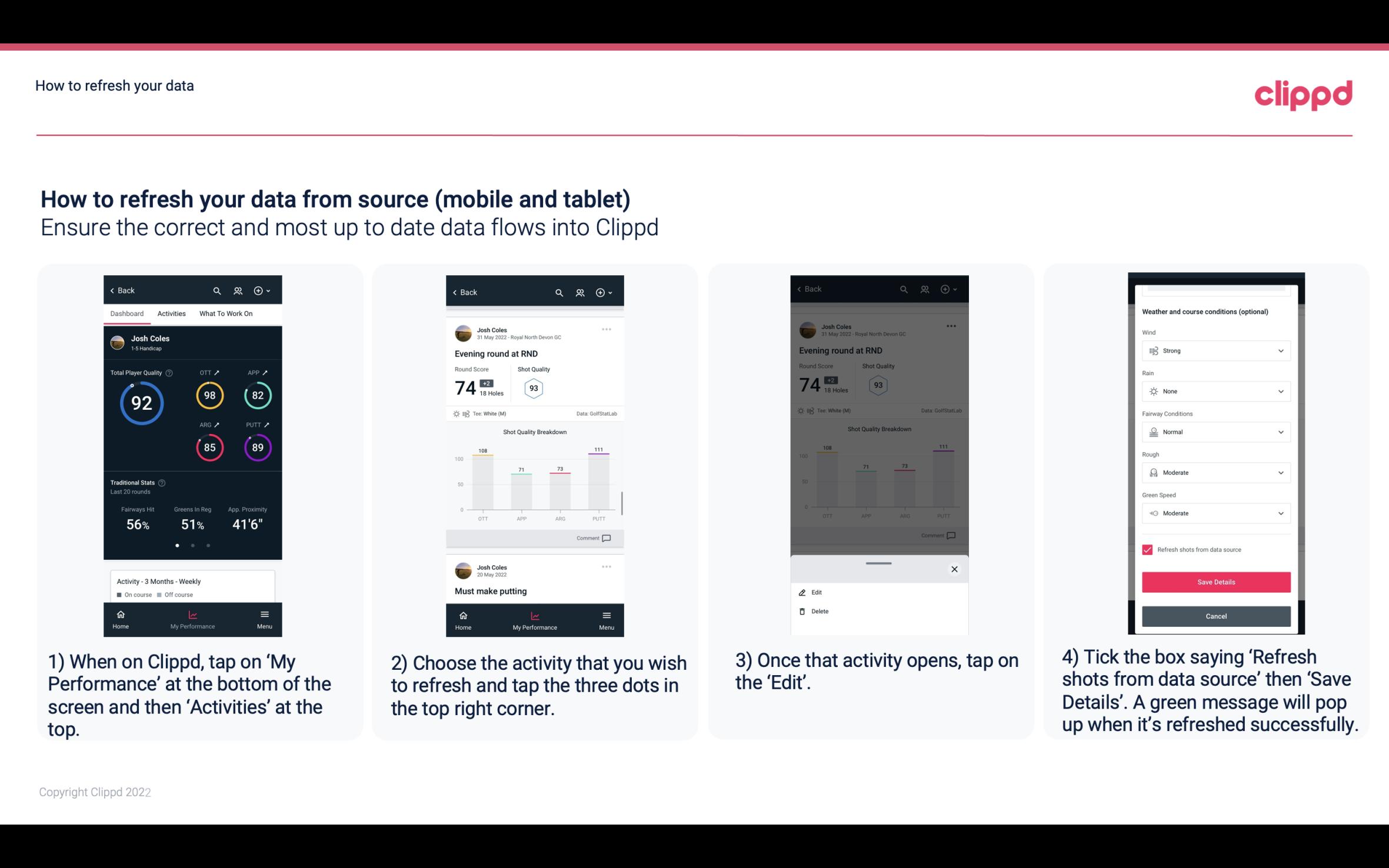Tap the Back navigation icon
Image resolution: width=1389 pixels, height=868 pixels.
(116, 290)
